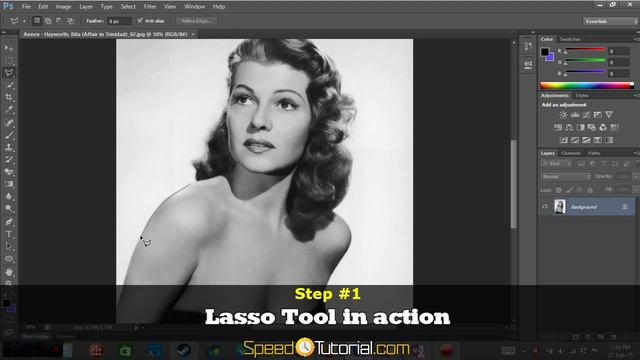The height and width of the screenshot is (360, 640).
Task: Open the tool preset picker arrow
Action: click(24, 21)
